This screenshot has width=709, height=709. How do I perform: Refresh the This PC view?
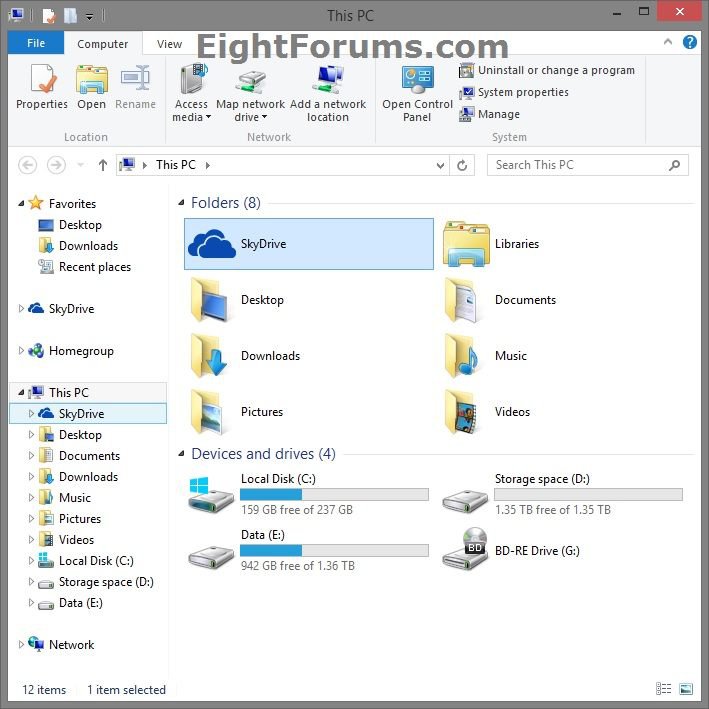coord(462,165)
